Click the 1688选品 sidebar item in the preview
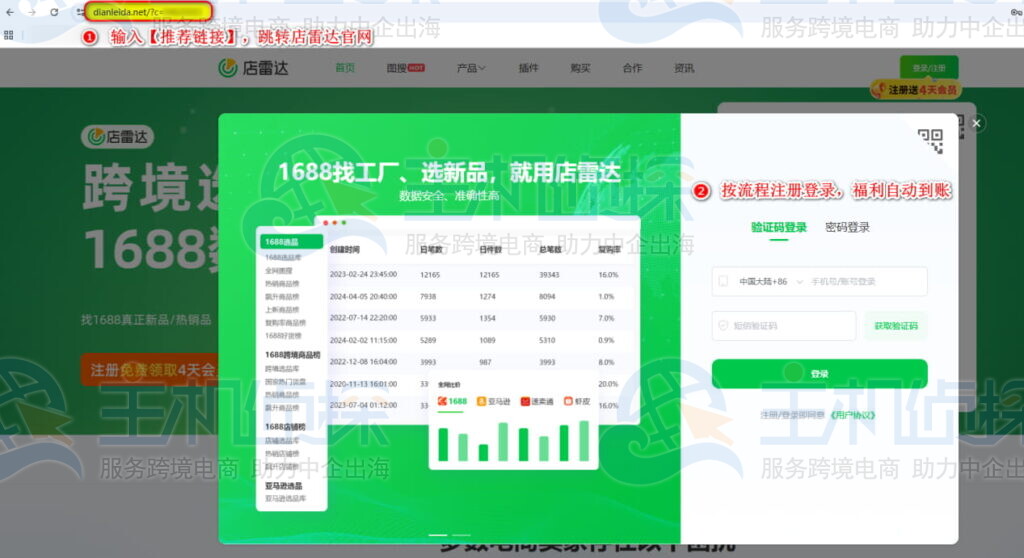 tap(291, 242)
